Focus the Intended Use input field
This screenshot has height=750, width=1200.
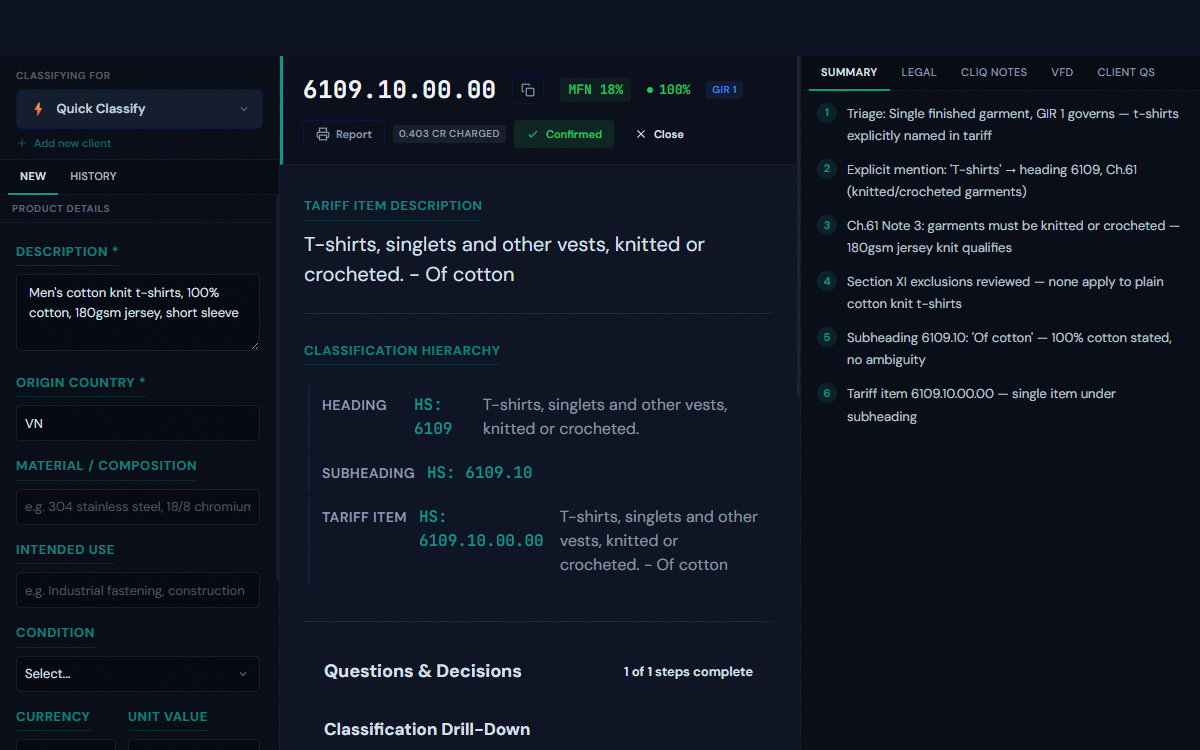138,590
